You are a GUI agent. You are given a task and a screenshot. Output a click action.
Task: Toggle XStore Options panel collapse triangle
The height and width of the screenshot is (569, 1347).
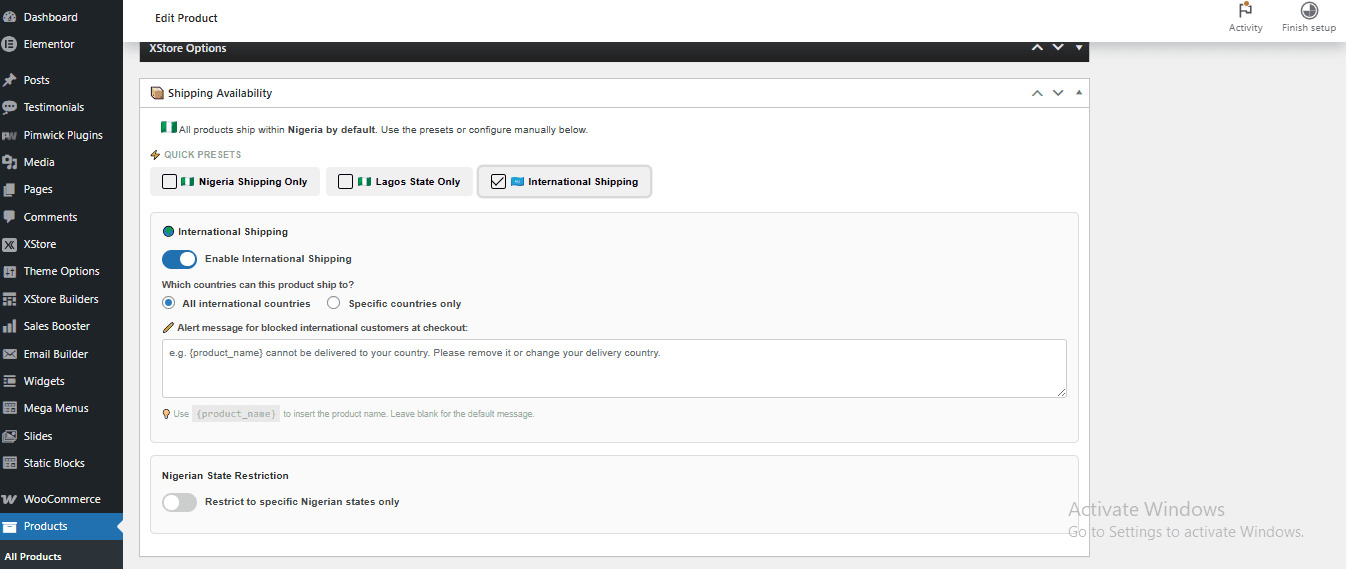[x=1079, y=47]
